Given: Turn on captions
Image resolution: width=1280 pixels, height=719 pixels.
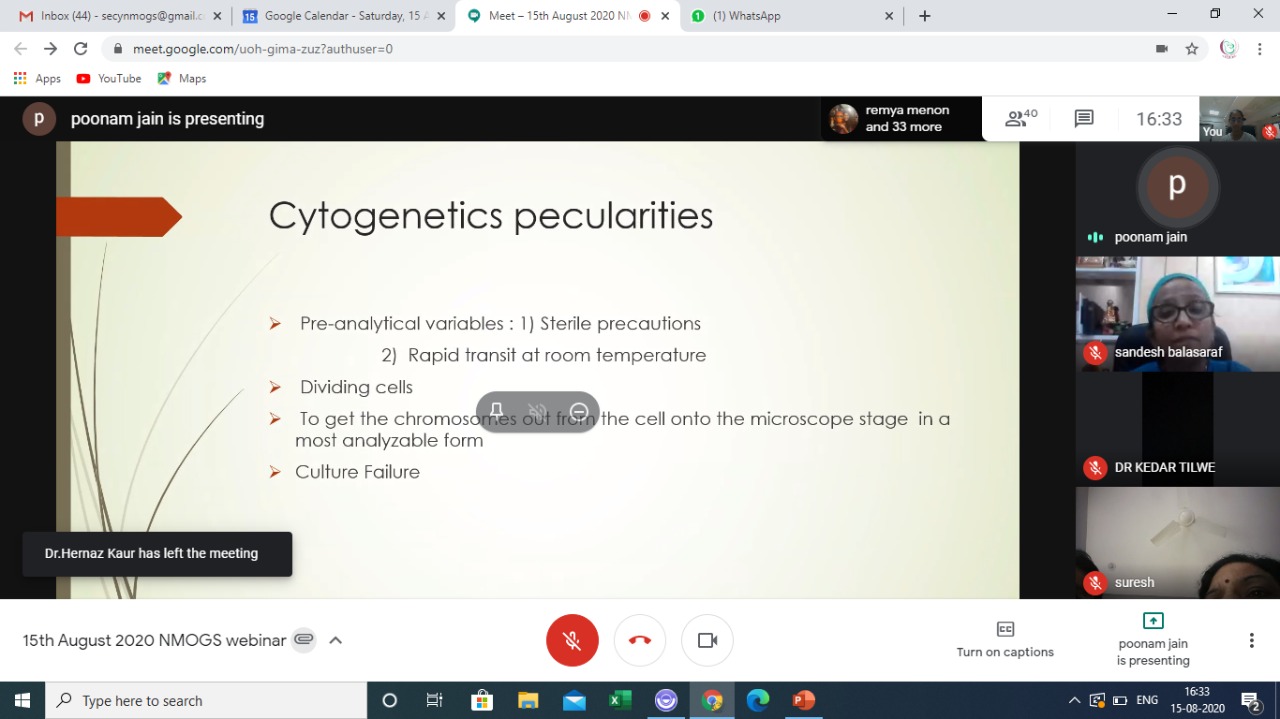Looking at the screenshot, I should [x=1005, y=639].
